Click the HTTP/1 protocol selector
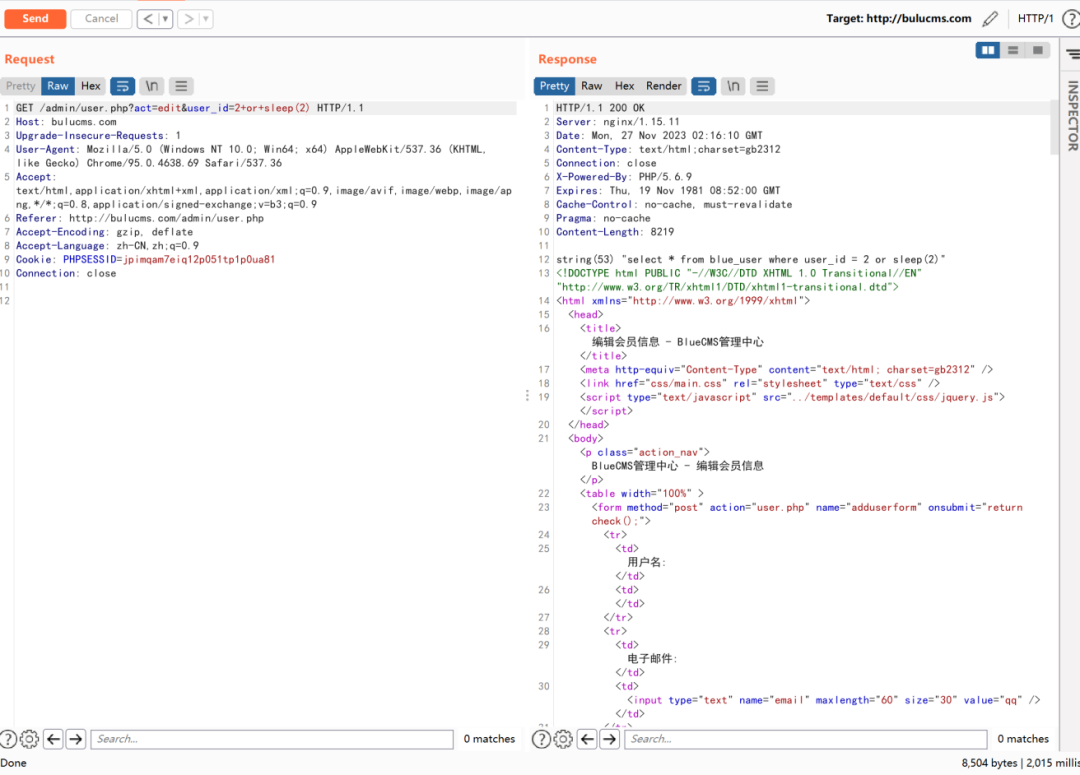 pyautogui.click(x=1035, y=19)
